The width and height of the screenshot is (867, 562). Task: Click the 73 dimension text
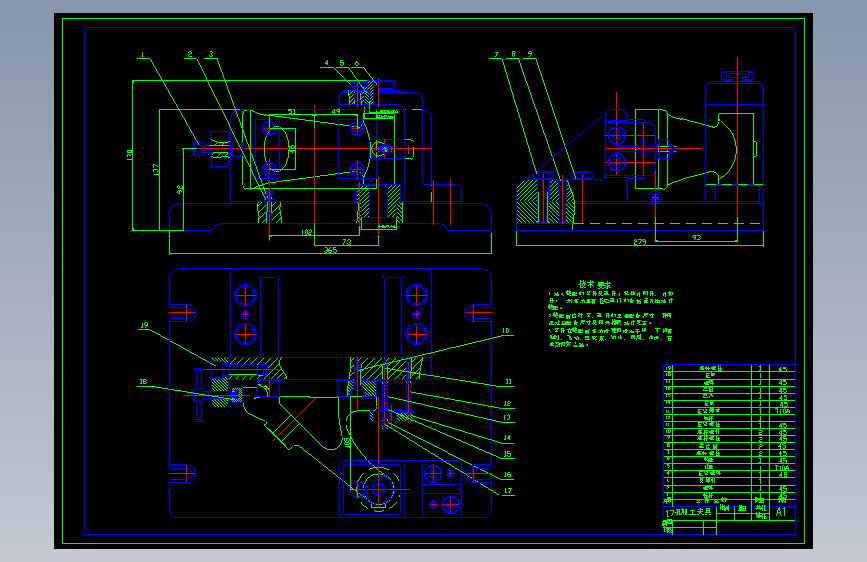coord(347,242)
